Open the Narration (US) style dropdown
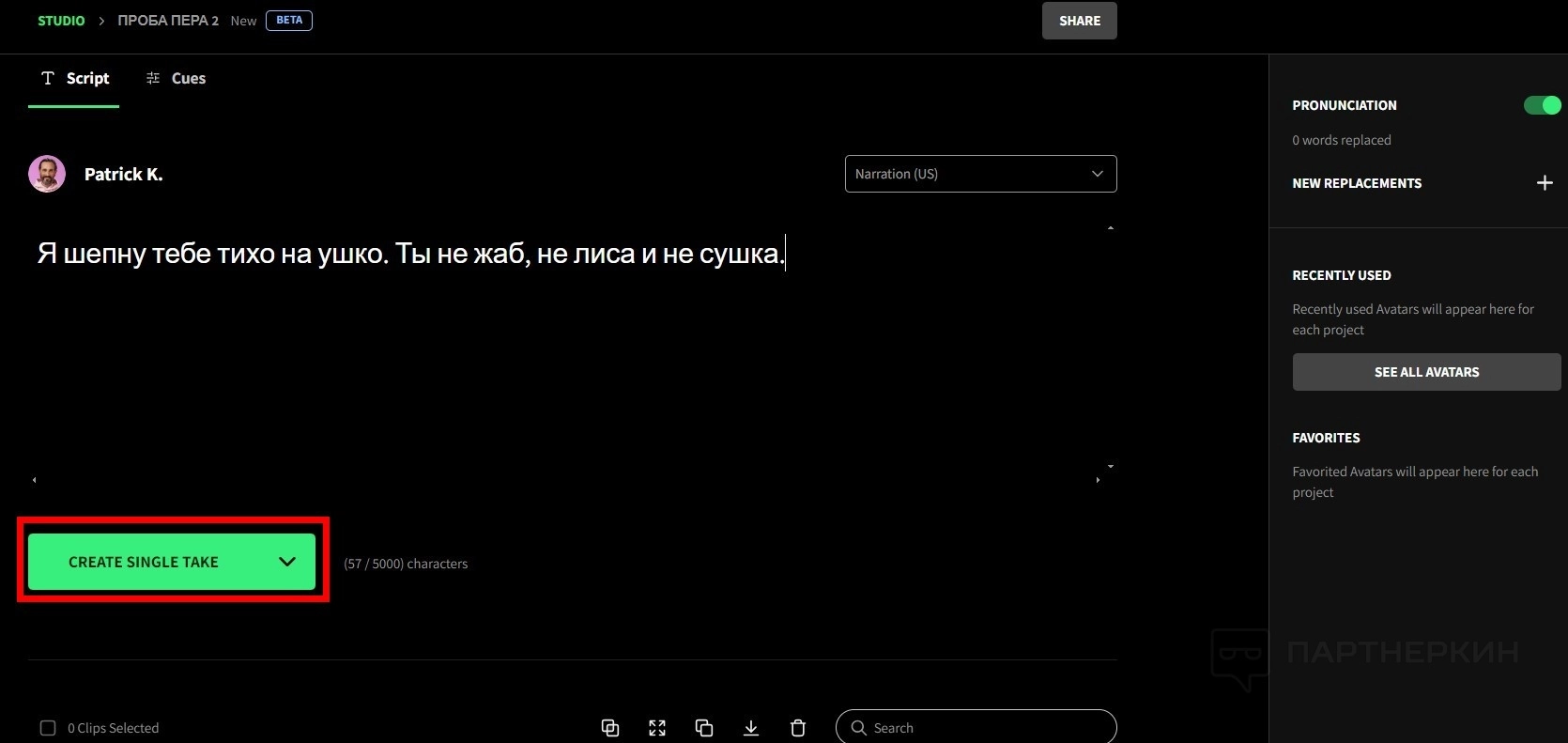The height and width of the screenshot is (743, 1568). (x=980, y=174)
